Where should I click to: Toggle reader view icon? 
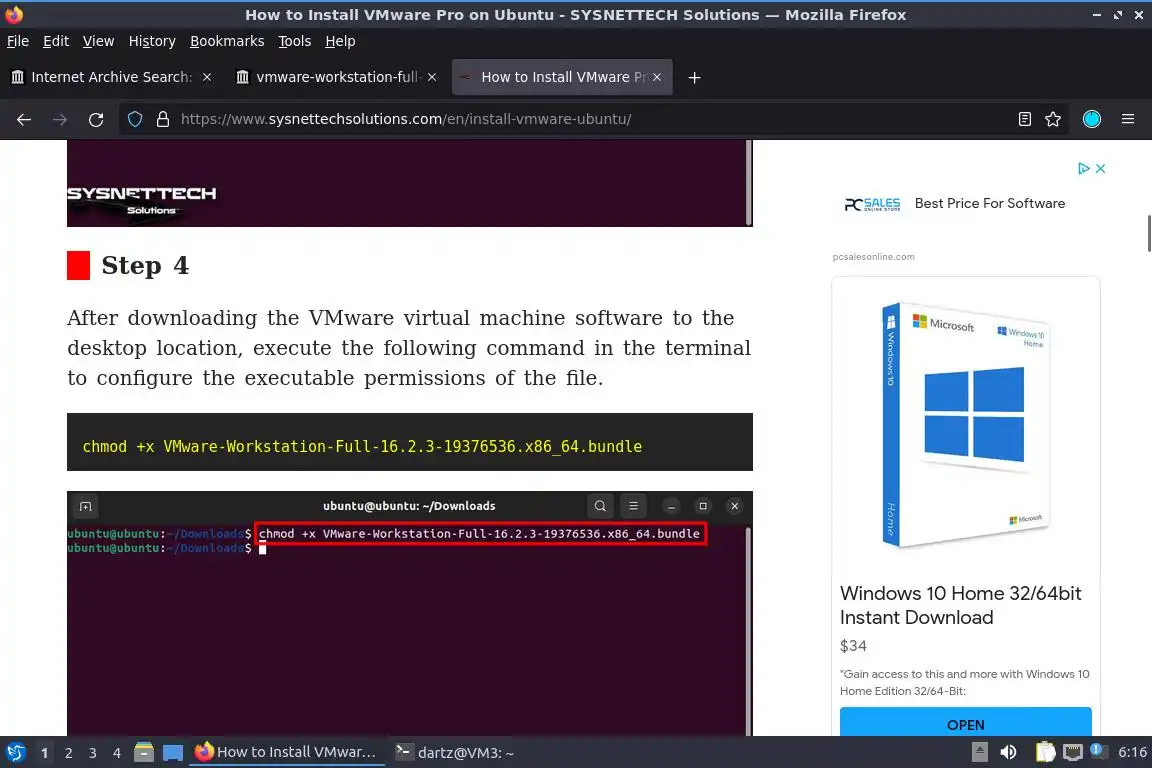click(x=1024, y=119)
